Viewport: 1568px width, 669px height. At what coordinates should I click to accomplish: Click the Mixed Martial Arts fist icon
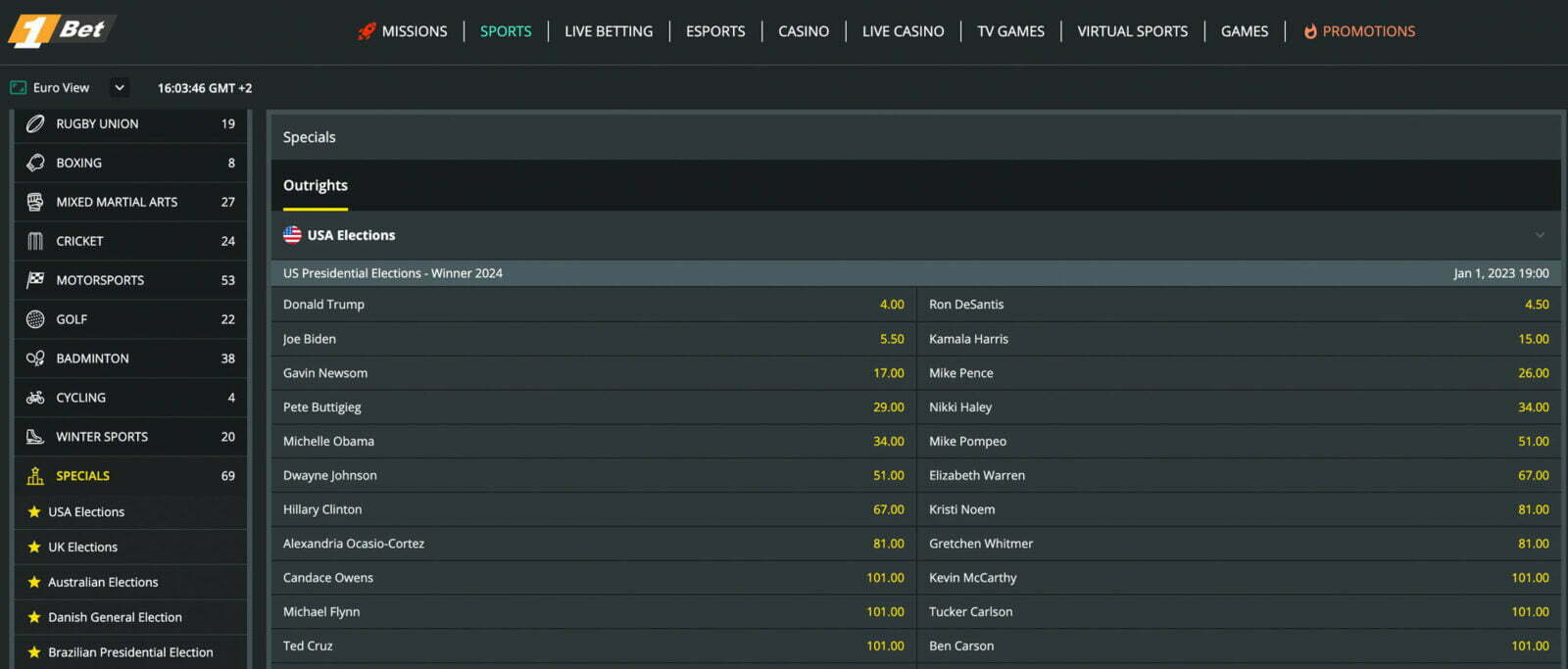point(35,202)
